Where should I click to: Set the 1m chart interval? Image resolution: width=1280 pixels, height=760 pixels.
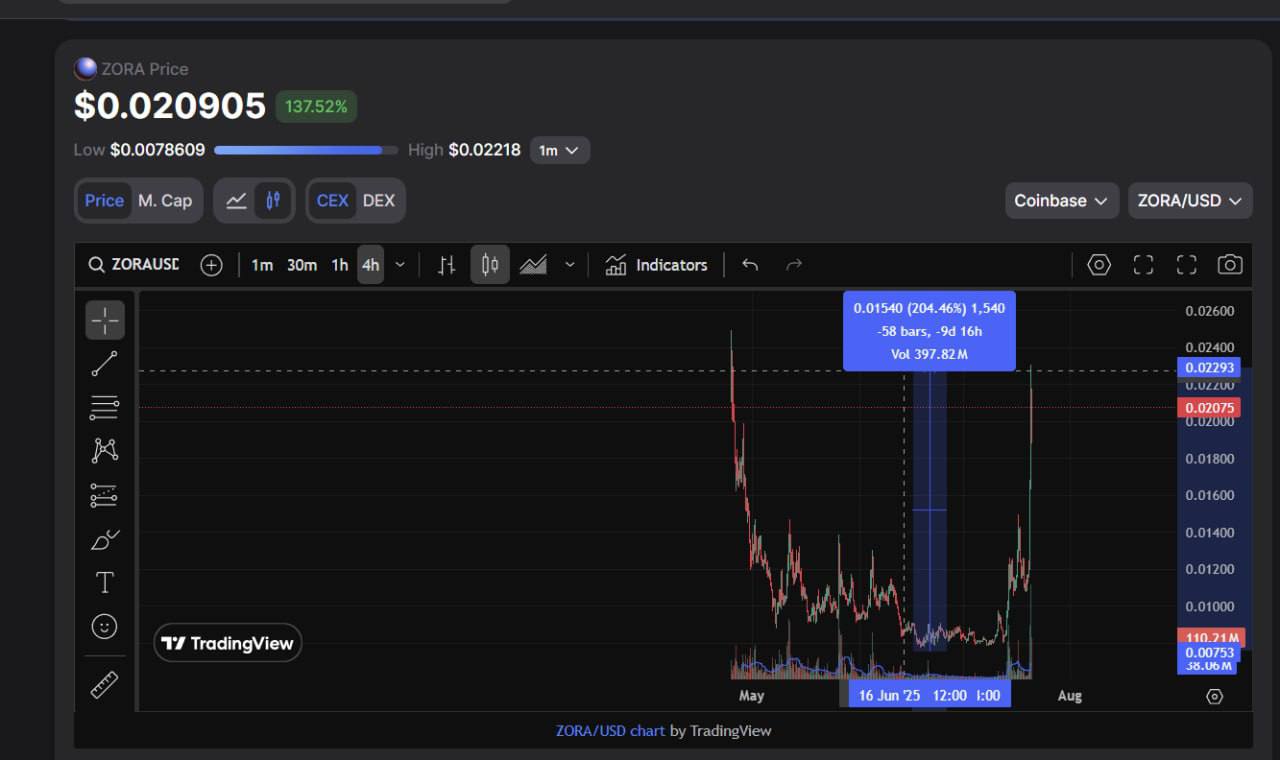pyautogui.click(x=262, y=265)
